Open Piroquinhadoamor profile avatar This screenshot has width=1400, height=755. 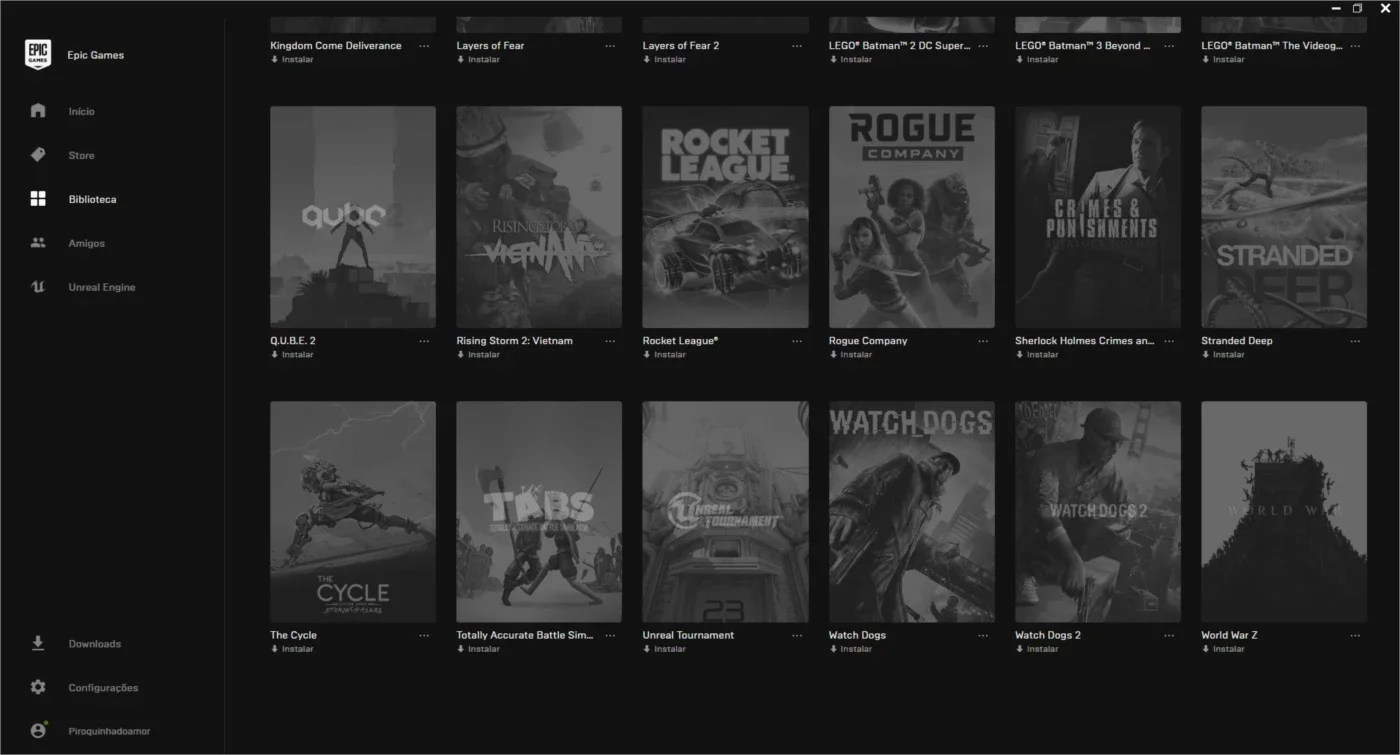(x=38, y=731)
